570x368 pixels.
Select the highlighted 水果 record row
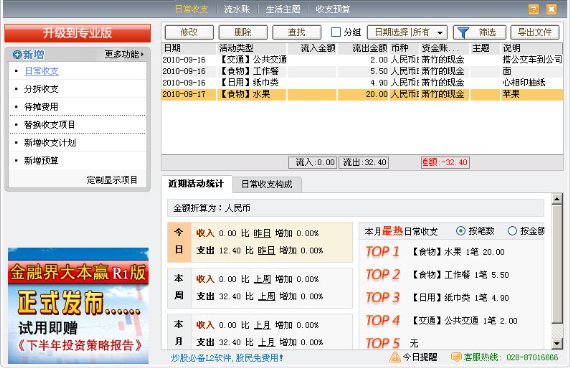click(362, 95)
